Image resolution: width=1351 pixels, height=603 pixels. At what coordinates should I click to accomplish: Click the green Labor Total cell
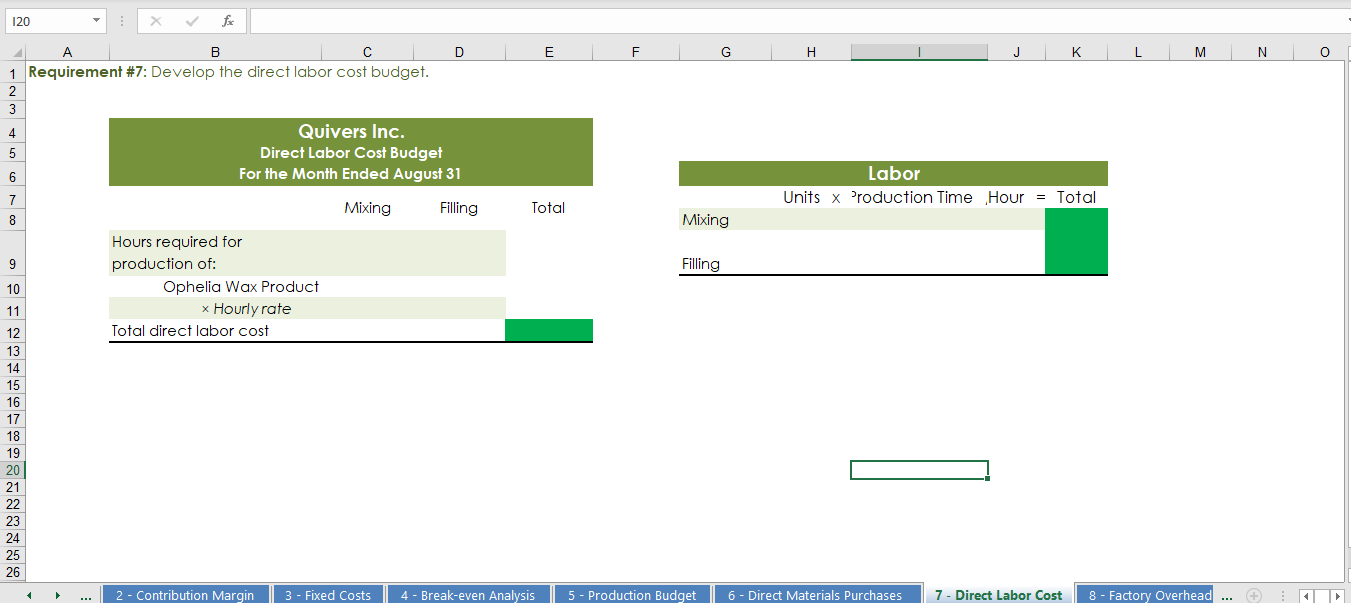click(1076, 241)
